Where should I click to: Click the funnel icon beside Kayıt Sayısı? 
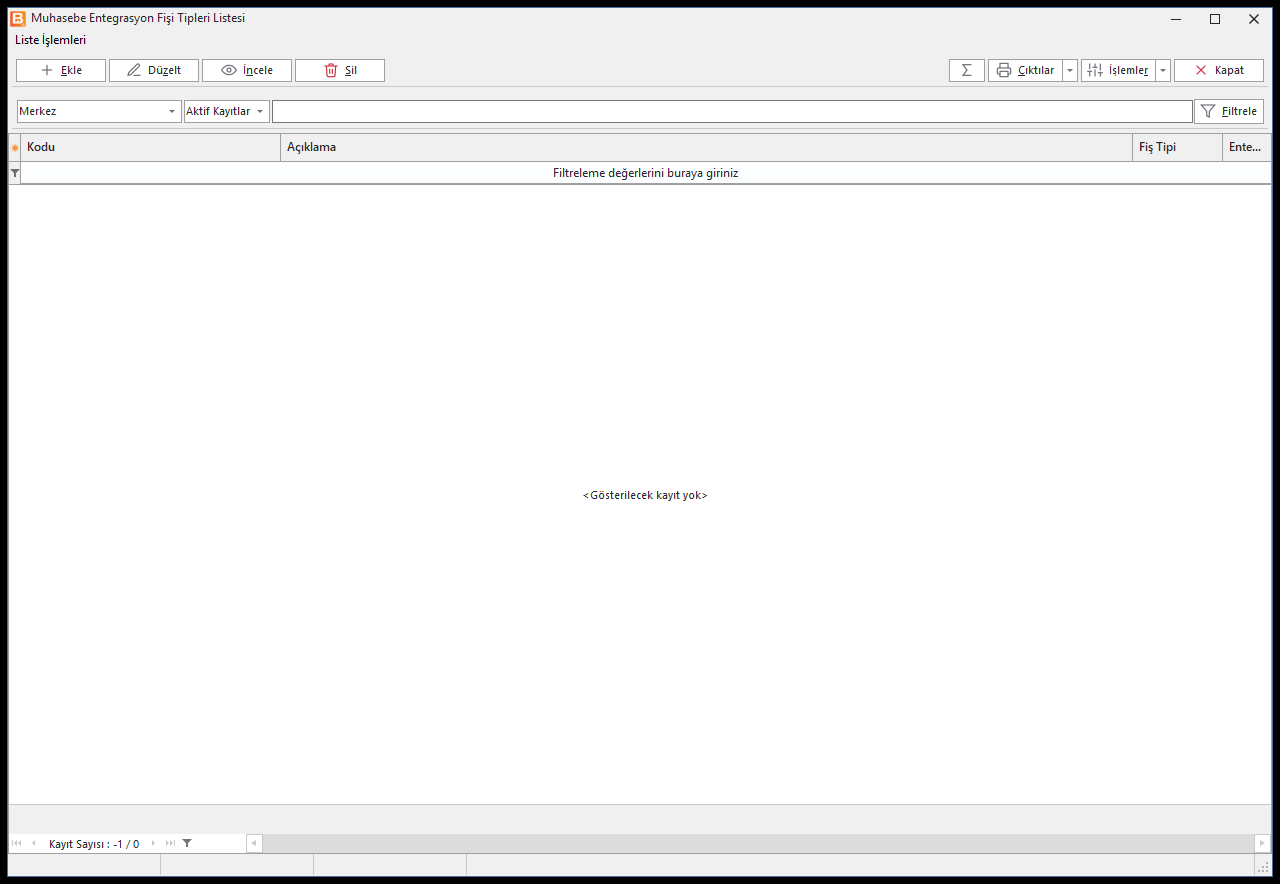pos(187,844)
